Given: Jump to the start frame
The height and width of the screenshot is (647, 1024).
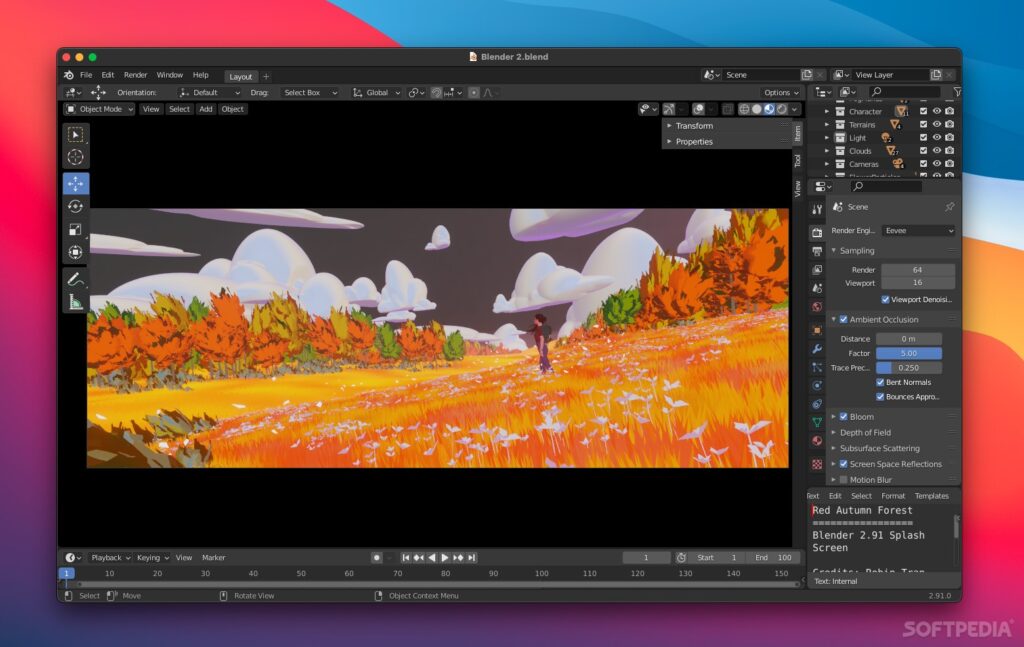Looking at the screenshot, I should tap(406, 558).
